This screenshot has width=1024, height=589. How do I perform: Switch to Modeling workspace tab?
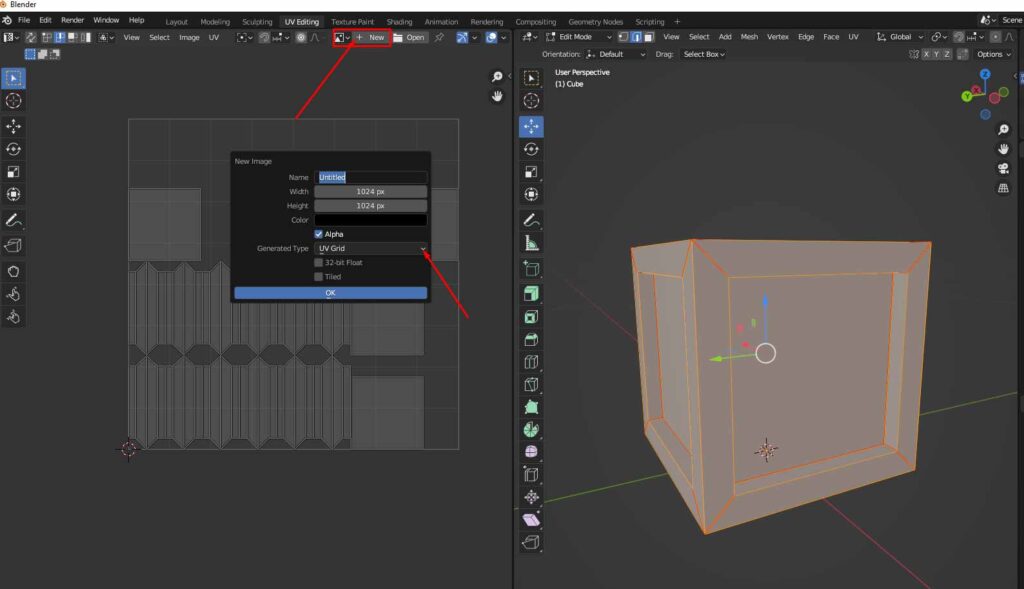[215, 22]
